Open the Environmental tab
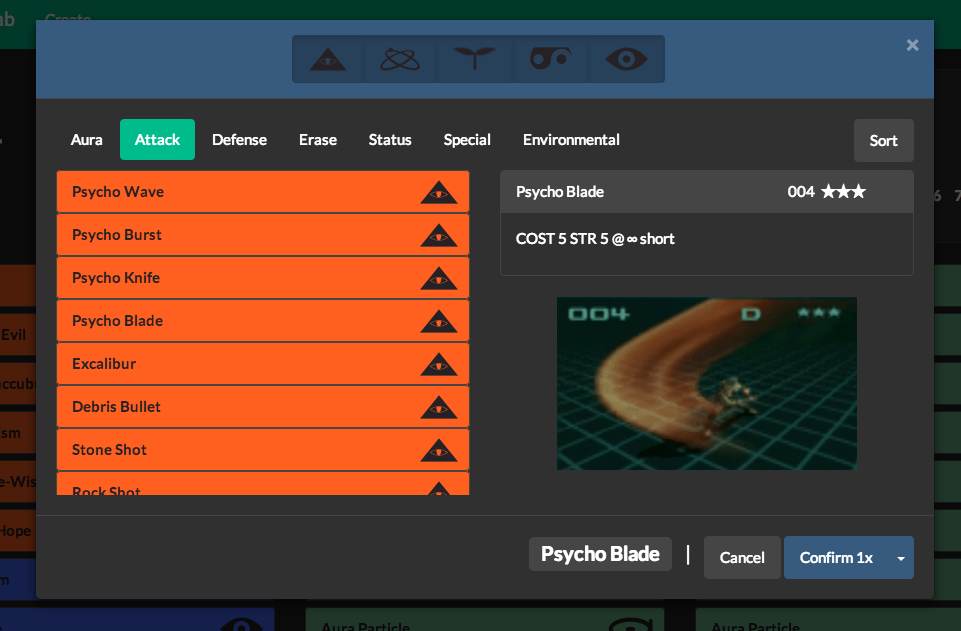 571,140
